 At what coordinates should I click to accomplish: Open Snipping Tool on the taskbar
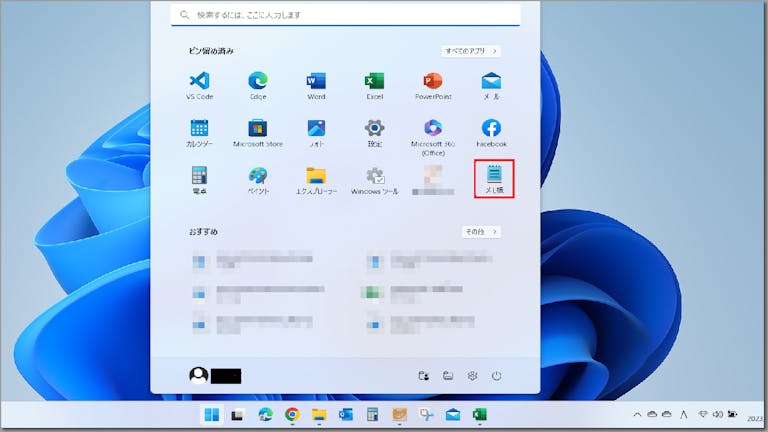pos(426,415)
